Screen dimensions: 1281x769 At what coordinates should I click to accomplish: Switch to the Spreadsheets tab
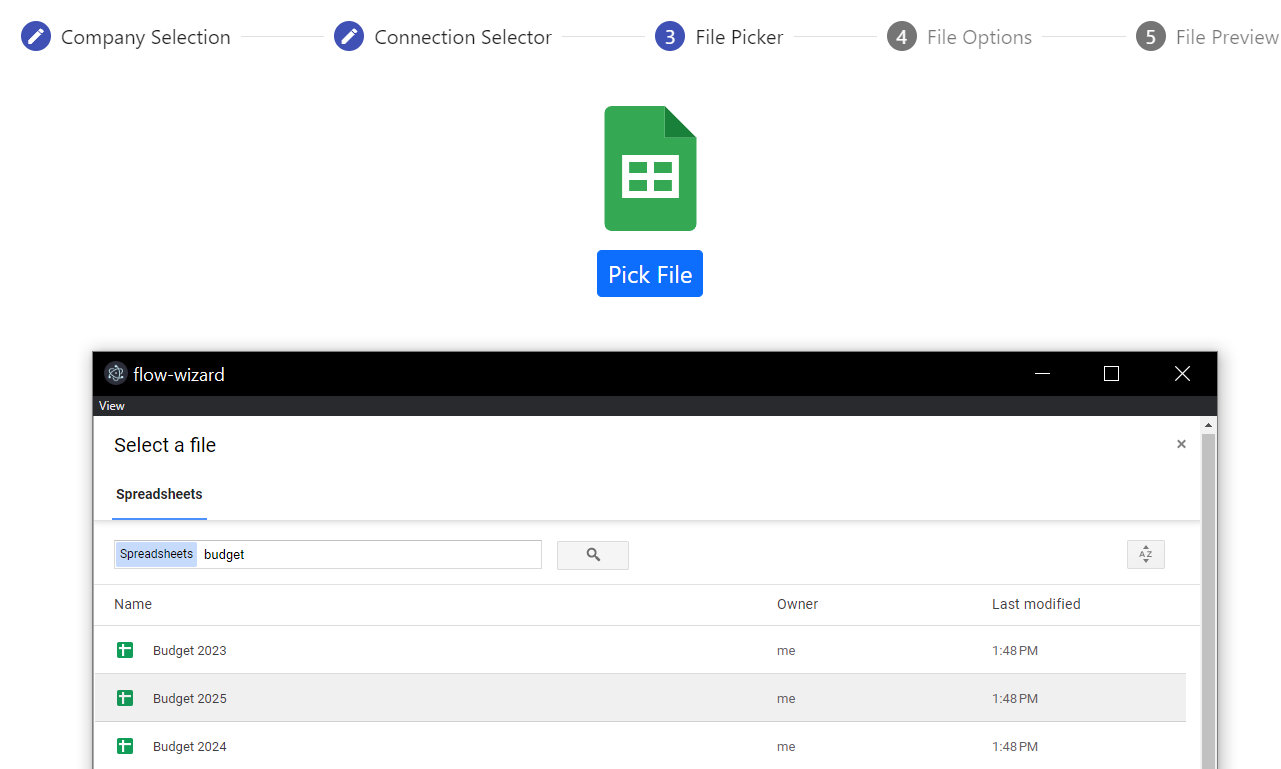coord(159,495)
